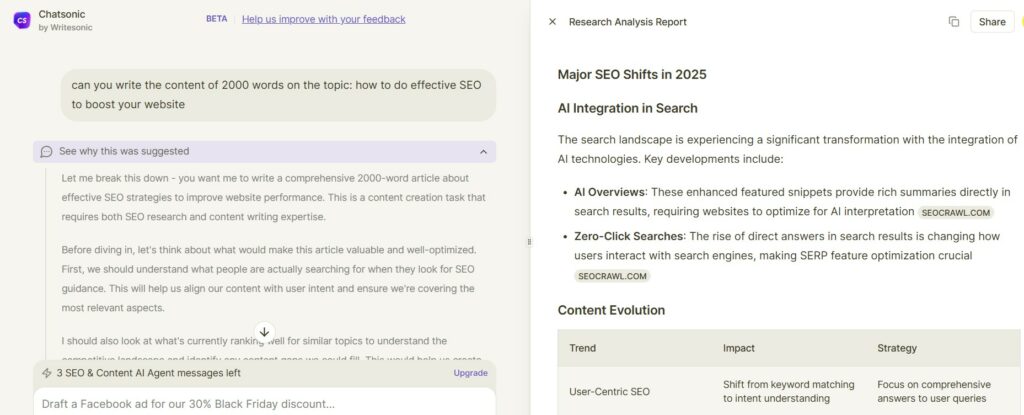Click the 'Impact' table column header

pyautogui.click(x=739, y=348)
